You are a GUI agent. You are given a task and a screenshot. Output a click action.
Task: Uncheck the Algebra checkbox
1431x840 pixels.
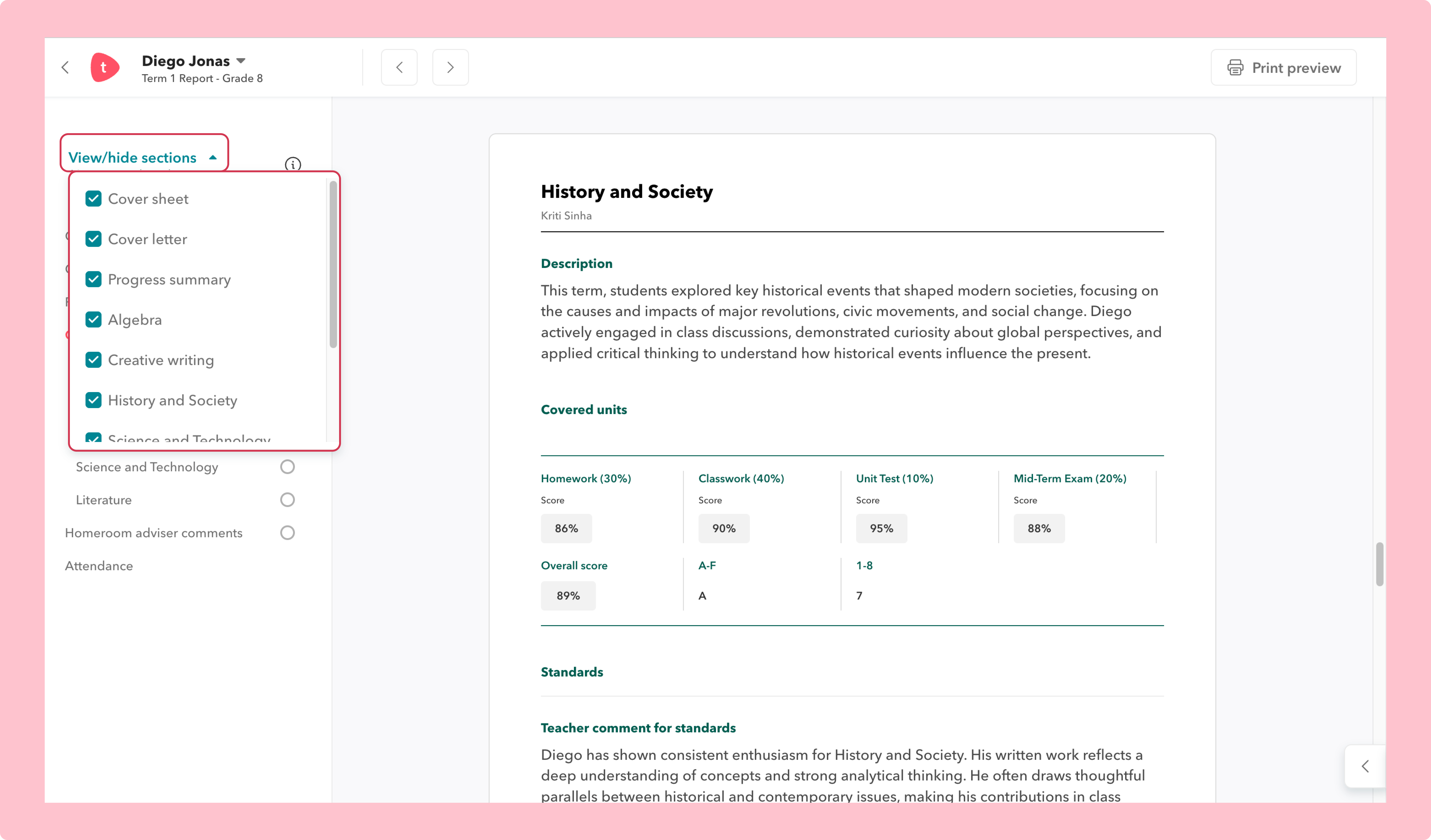93,320
